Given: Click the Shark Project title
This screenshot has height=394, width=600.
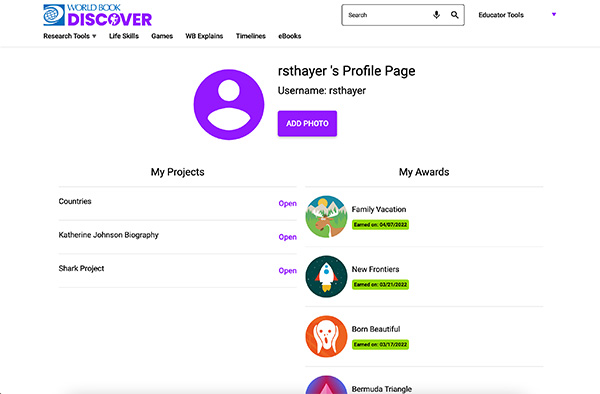Looking at the screenshot, I should coord(81,269).
